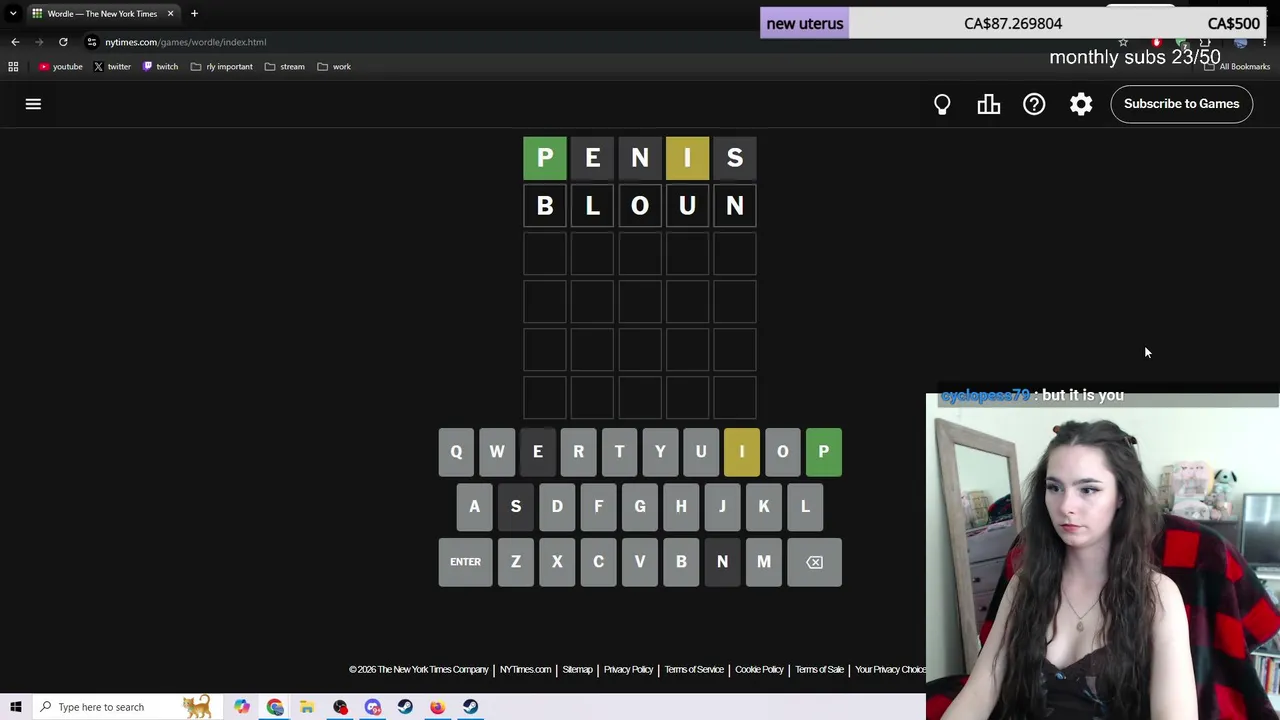Switch to Chrome in the taskbar
This screenshot has width=1280, height=720.
[275, 707]
